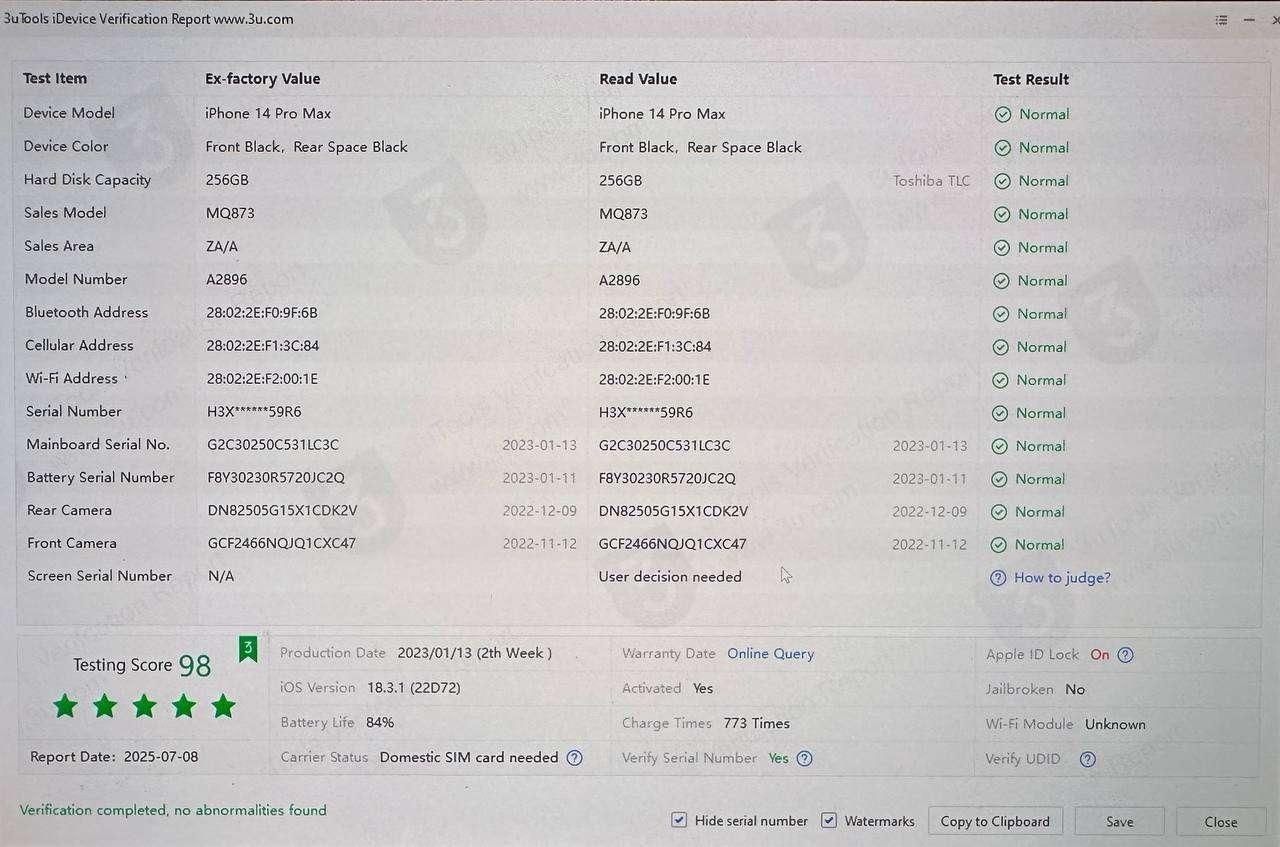
Task: Click the Normal checkmark for Bluetooth Address
Action: [1000, 314]
